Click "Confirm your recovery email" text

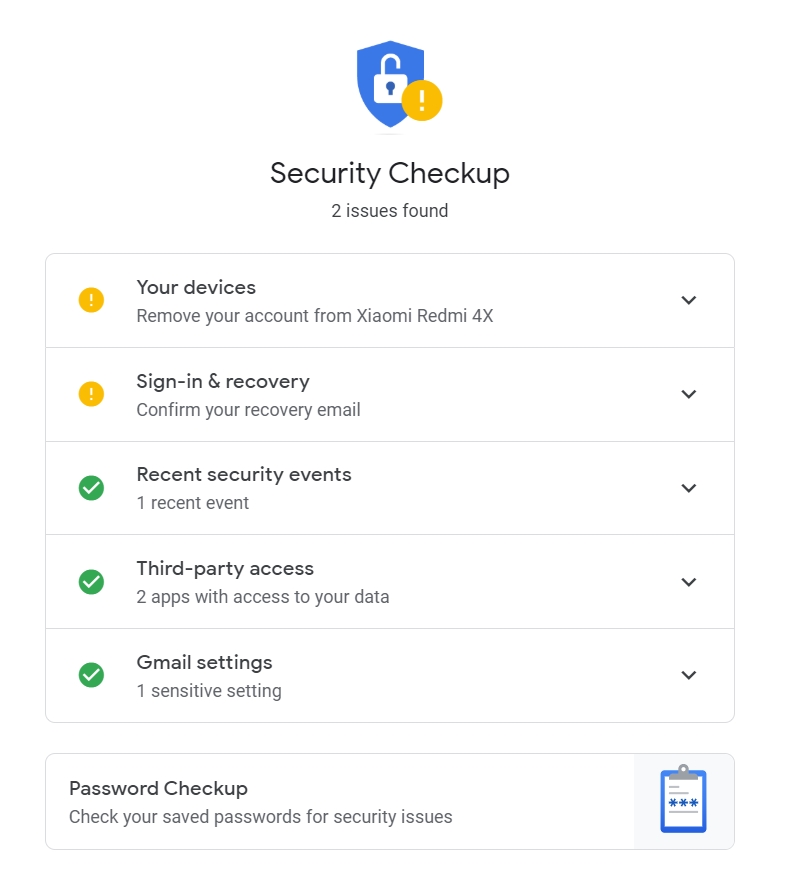pos(248,410)
